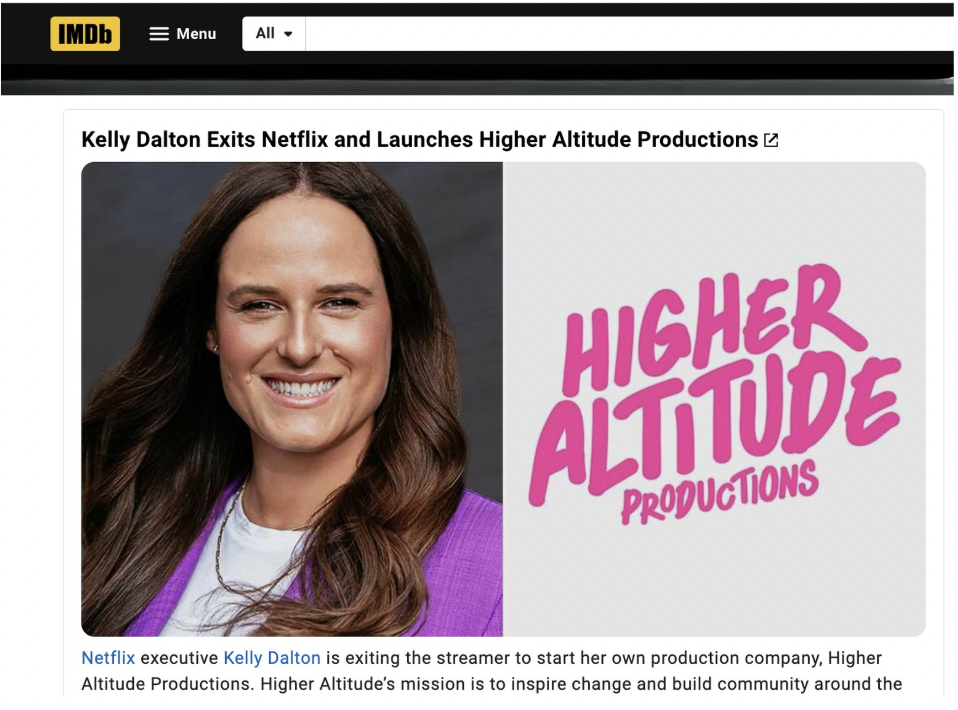Follow the Netflix link in article text
This screenshot has width=958, height=710.
click(108, 658)
